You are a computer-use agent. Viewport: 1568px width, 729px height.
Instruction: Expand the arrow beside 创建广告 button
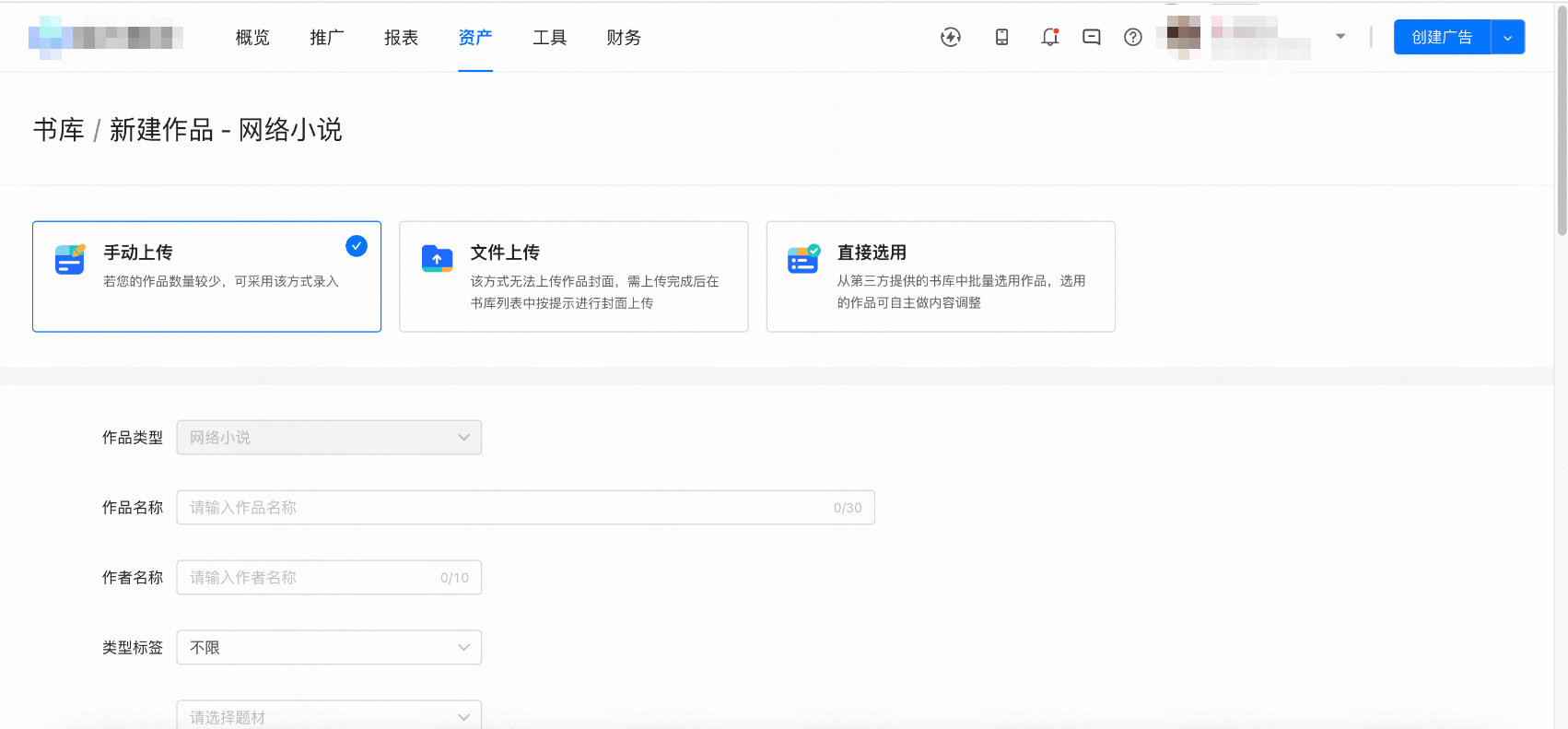[1507, 38]
